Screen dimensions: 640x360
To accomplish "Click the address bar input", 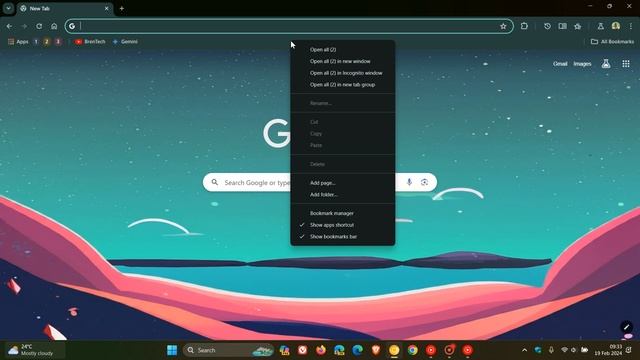I will (289, 26).
